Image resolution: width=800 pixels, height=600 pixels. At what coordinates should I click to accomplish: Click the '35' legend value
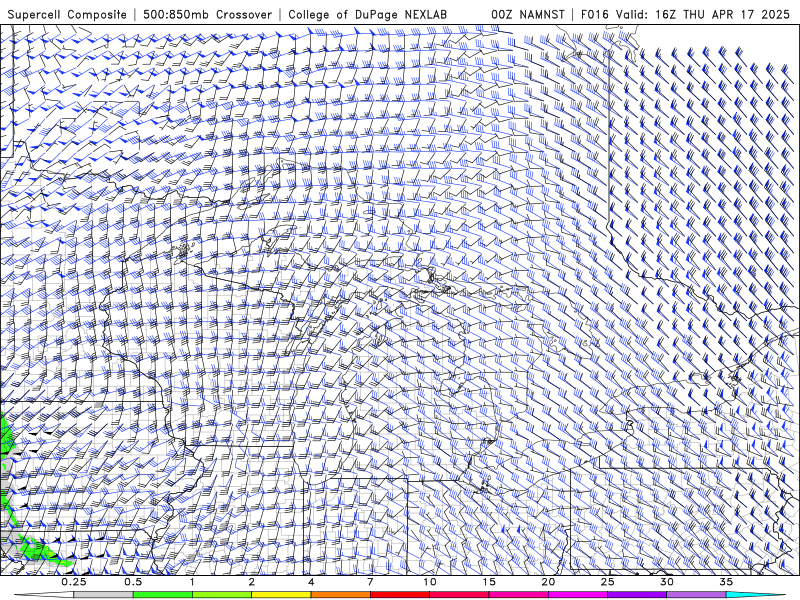click(726, 582)
